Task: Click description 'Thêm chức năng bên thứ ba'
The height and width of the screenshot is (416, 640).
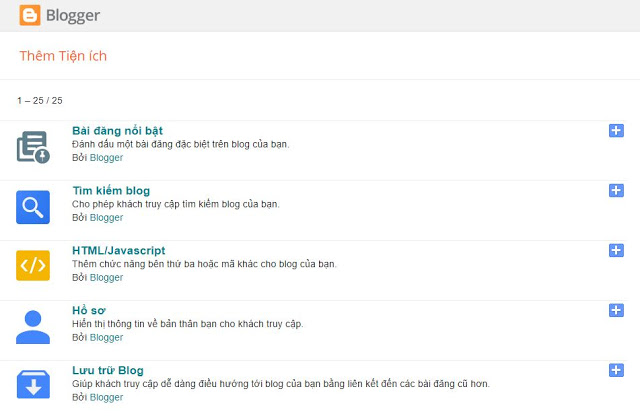Action: pyautogui.click(x=204, y=264)
